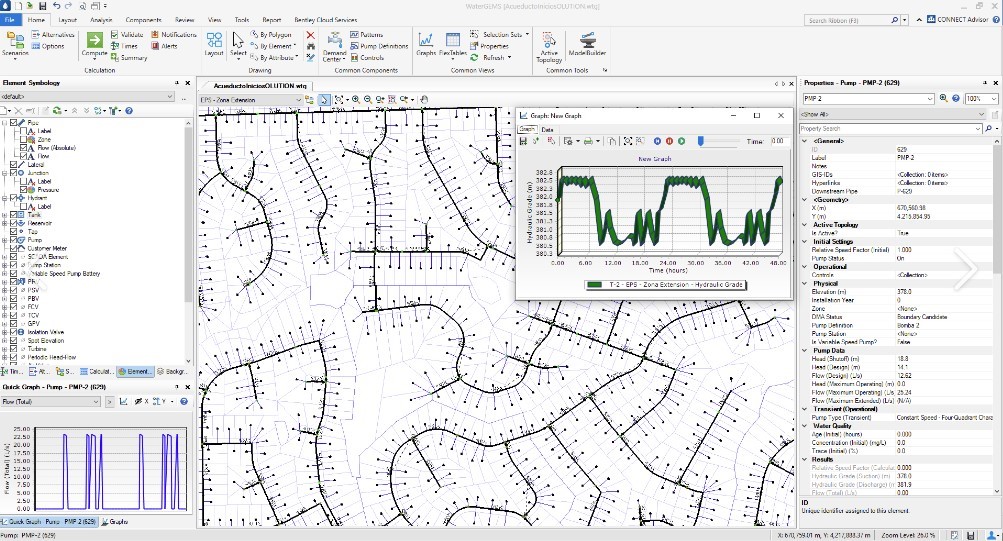Toggle the Pipe checkbox in Element Symbology
This screenshot has height=541, width=1003.
coord(13,122)
